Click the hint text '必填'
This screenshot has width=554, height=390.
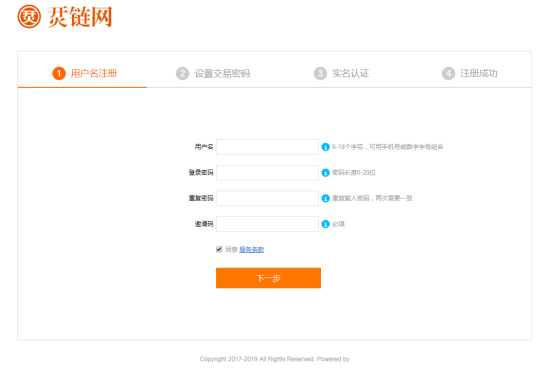click(x=338, y=224)
